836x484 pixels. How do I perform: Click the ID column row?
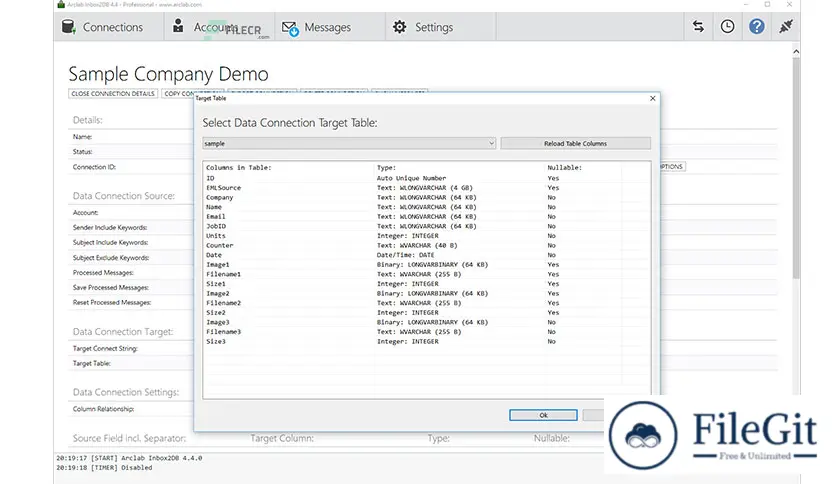click(427, 178)
